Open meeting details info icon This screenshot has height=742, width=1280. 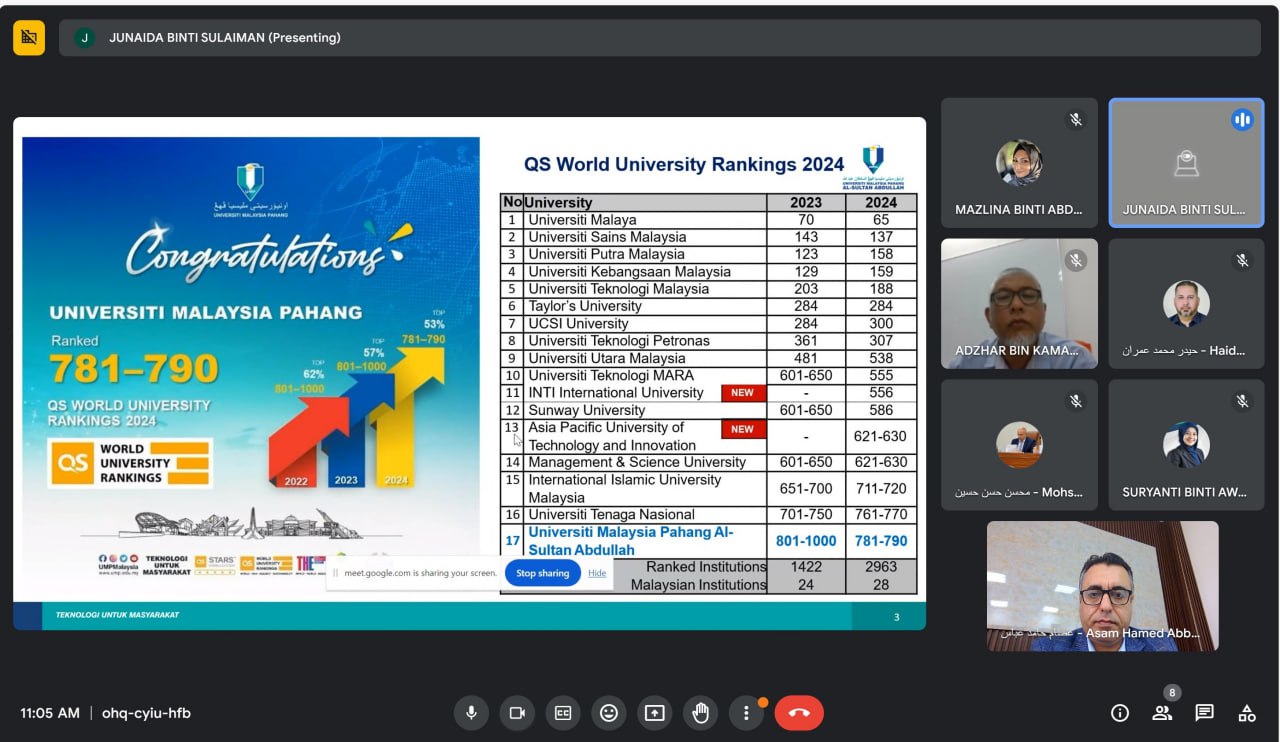(1120, 713)
